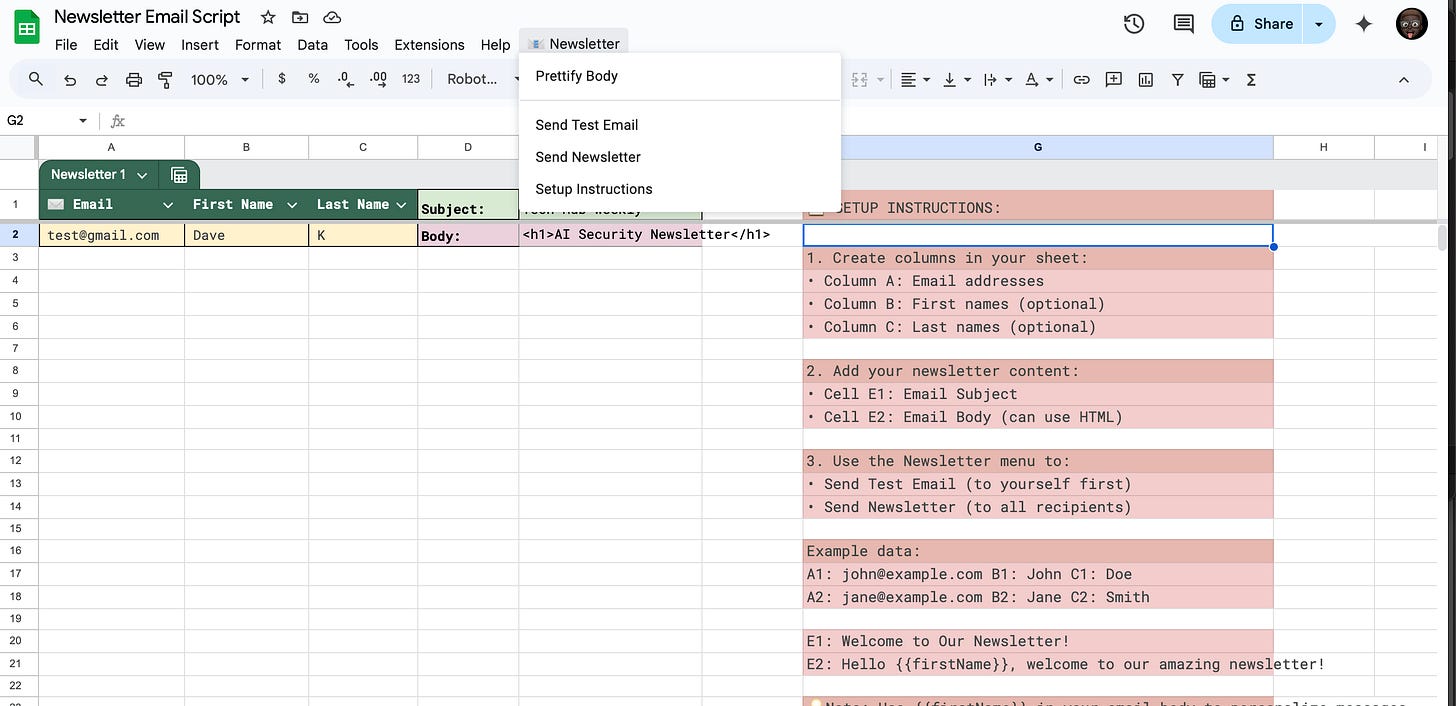Choose Prettify Body from Newsletter menu
The width and height of the screenshot is (1456, 706).
[577, 76]
